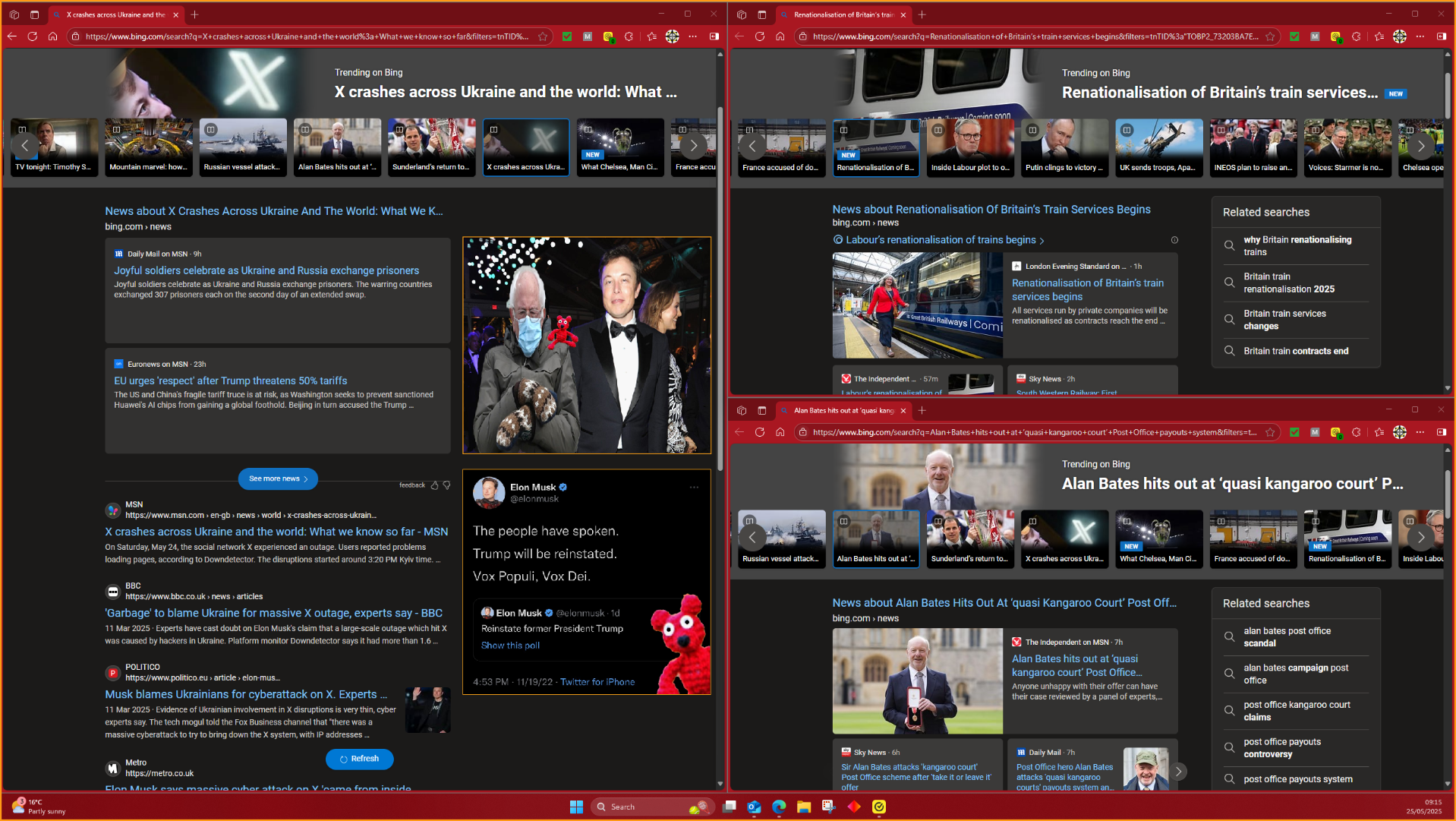Click the Refresh button in left window results
This screenshot has height=821, width=1456.
(359, 759)
